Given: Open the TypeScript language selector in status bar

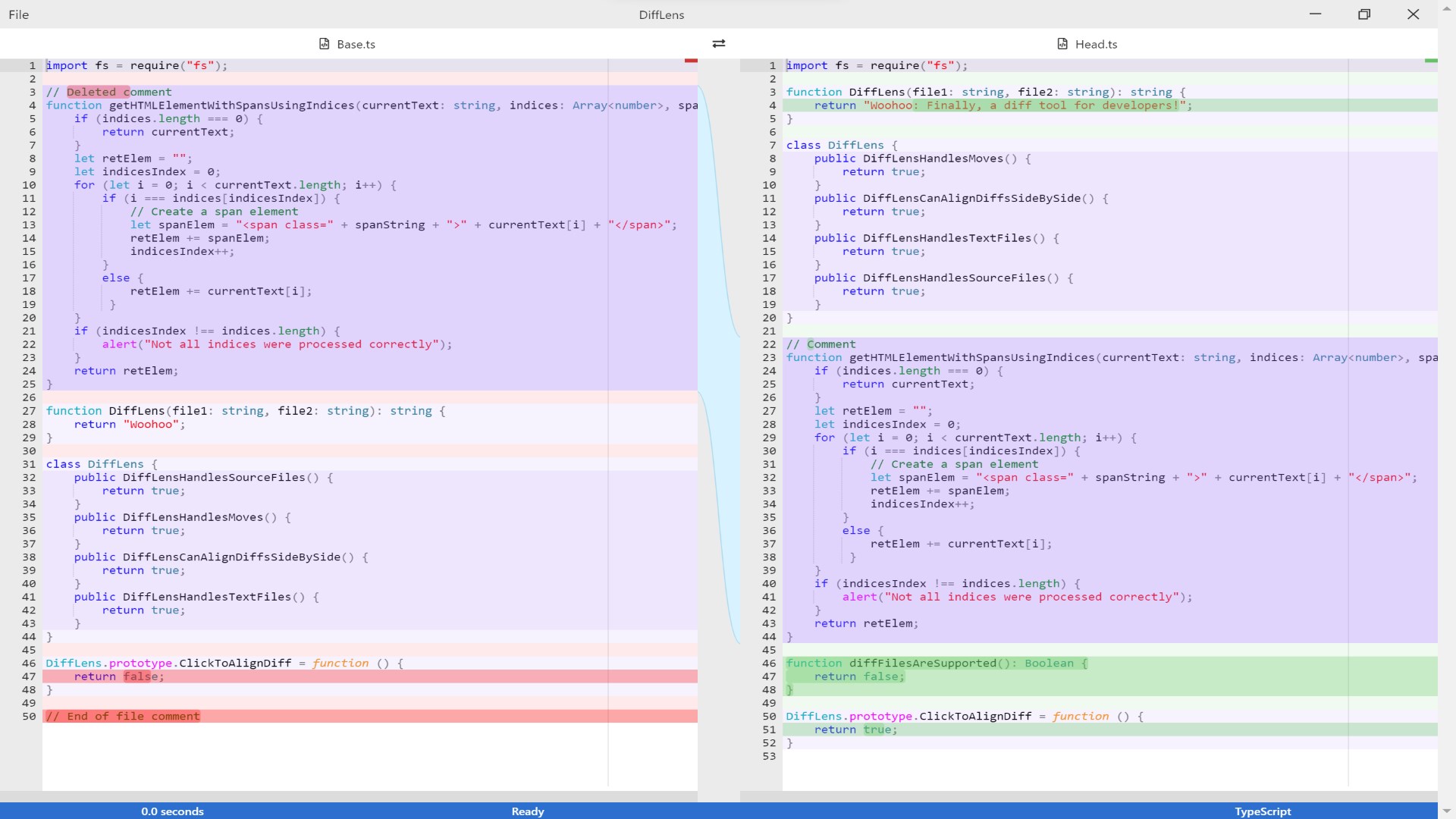Looking at the screenshot, I should pyautogui.click(x=1262, y=811).
